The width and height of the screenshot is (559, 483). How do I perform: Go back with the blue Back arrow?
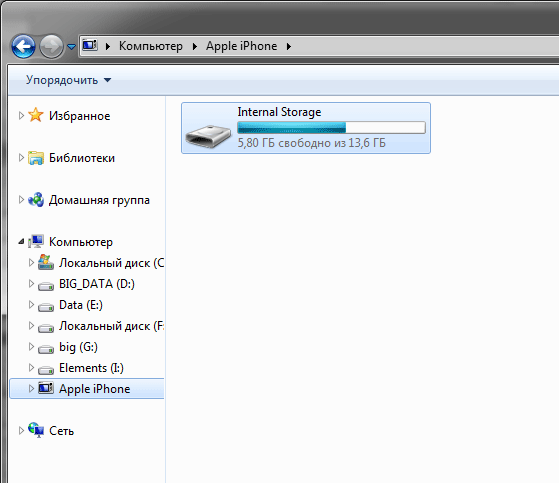(x=24, y=46)
